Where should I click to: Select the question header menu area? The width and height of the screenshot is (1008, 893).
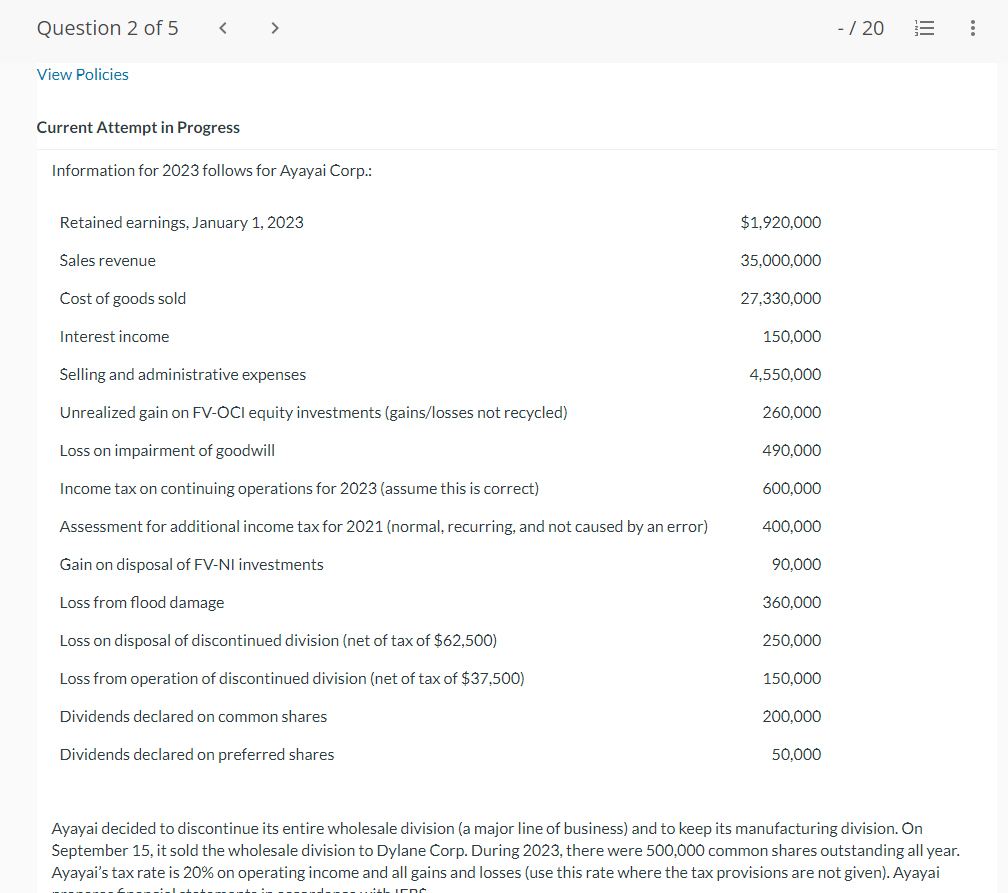[107, 27]
